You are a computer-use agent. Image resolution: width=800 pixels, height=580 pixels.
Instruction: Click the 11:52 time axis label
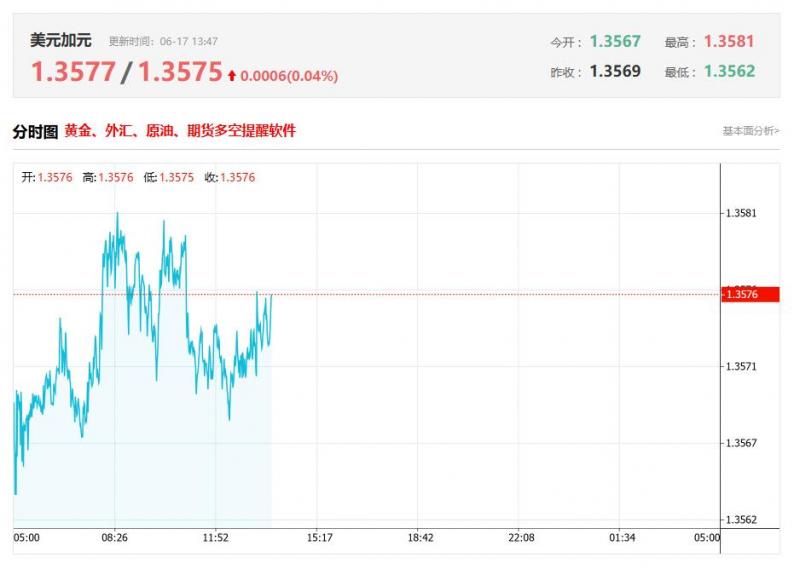(x=215, y=538)
